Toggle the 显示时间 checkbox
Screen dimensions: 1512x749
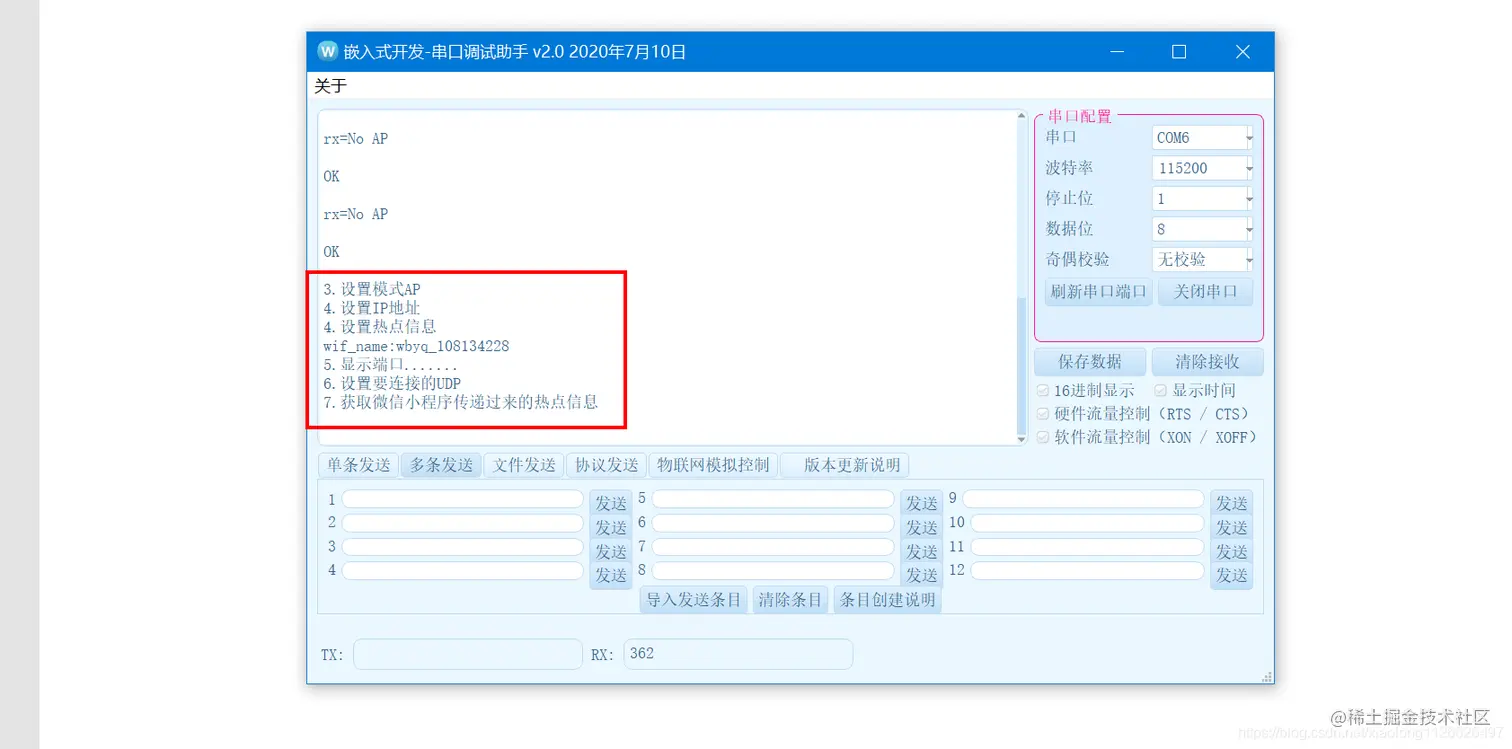pyautogui.click(x=1161, y=390)
